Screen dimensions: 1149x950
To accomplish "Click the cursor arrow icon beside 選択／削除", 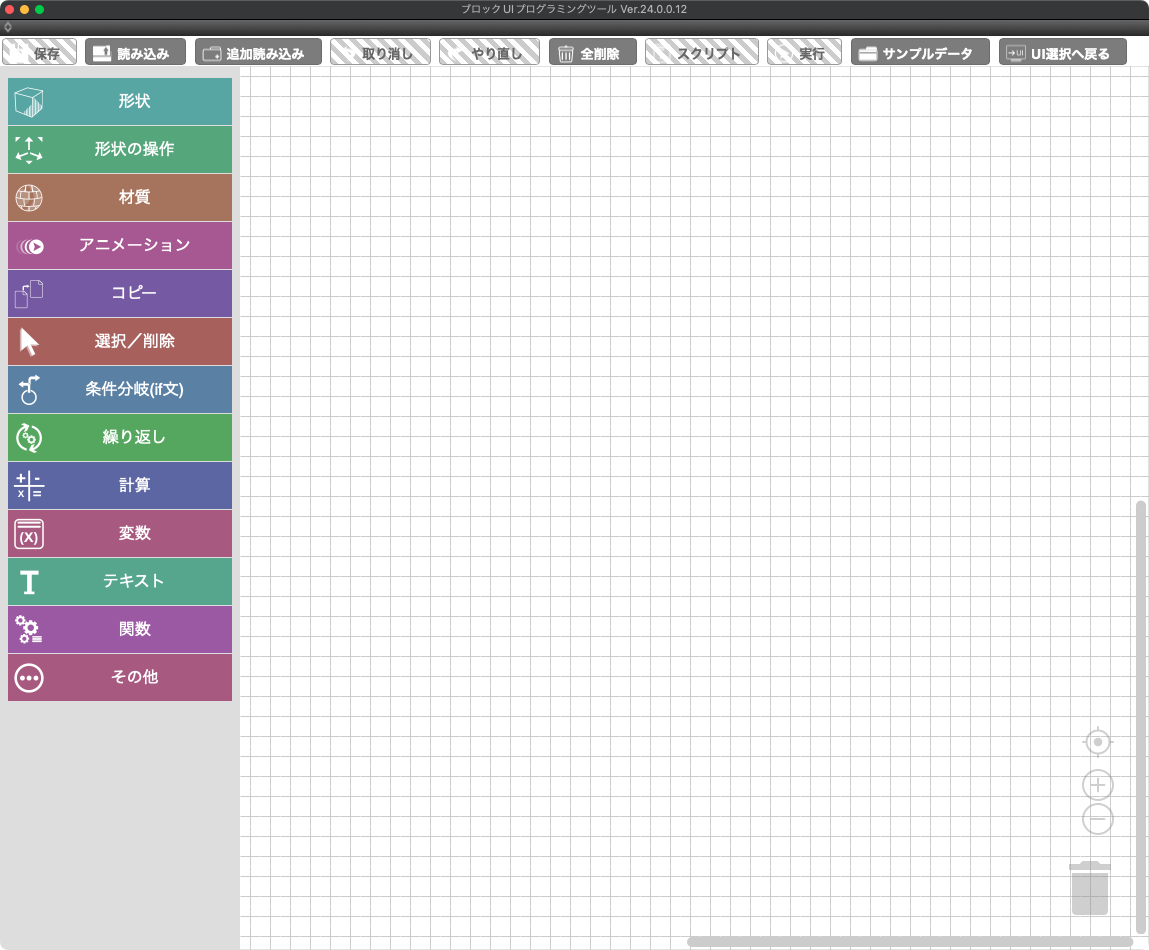I will pos(29,342).
